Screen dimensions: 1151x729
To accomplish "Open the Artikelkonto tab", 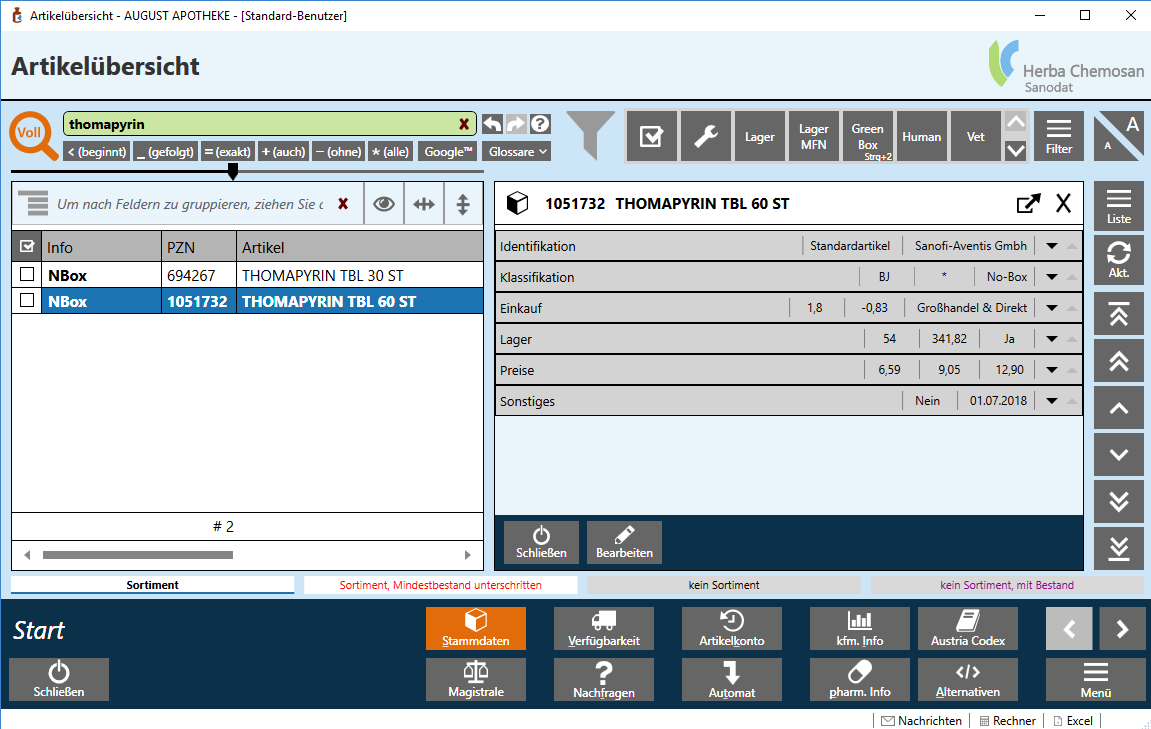I will [731, 628].
